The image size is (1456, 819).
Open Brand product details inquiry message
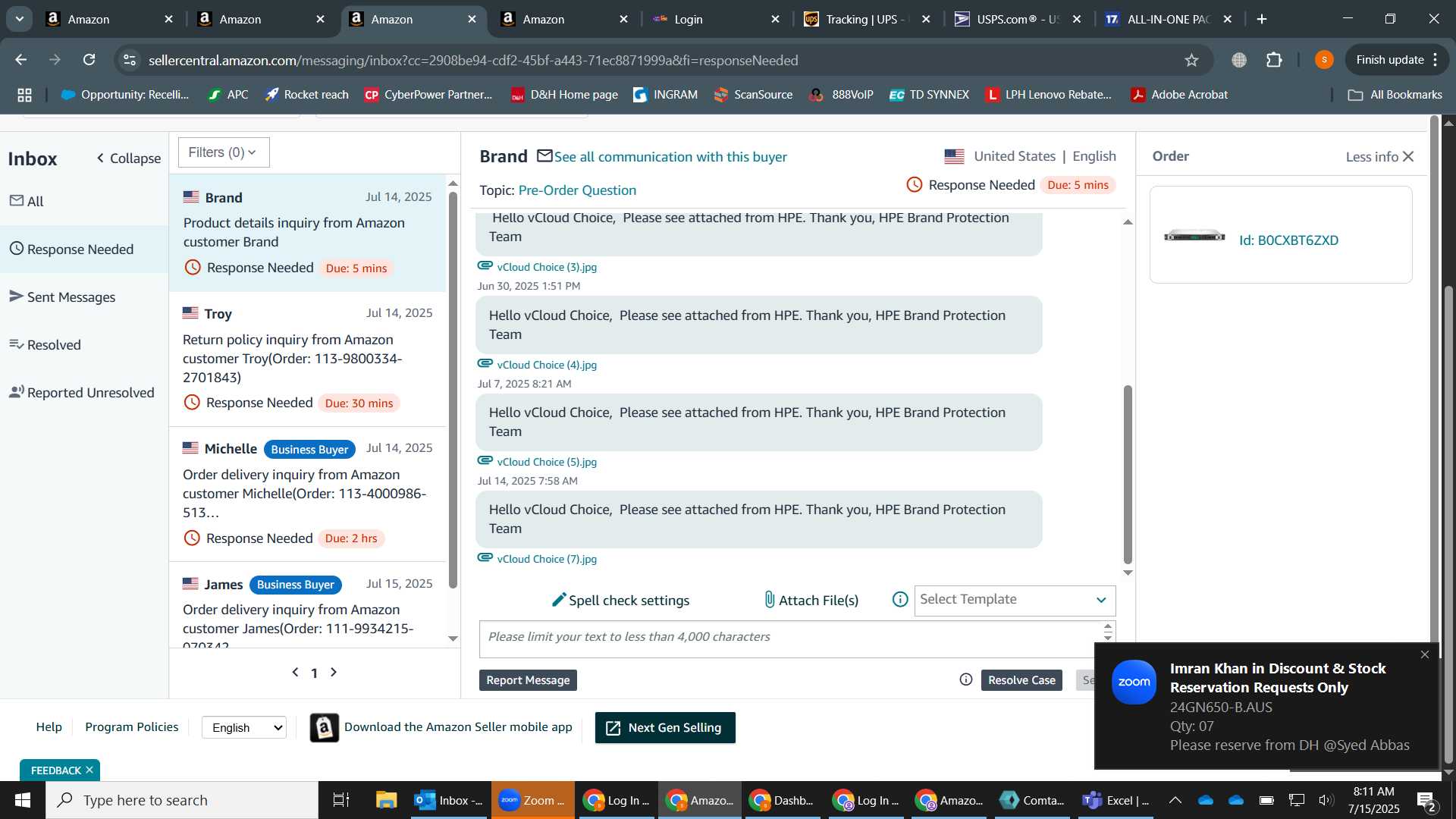pyautogui.click(x=308, y=233)
